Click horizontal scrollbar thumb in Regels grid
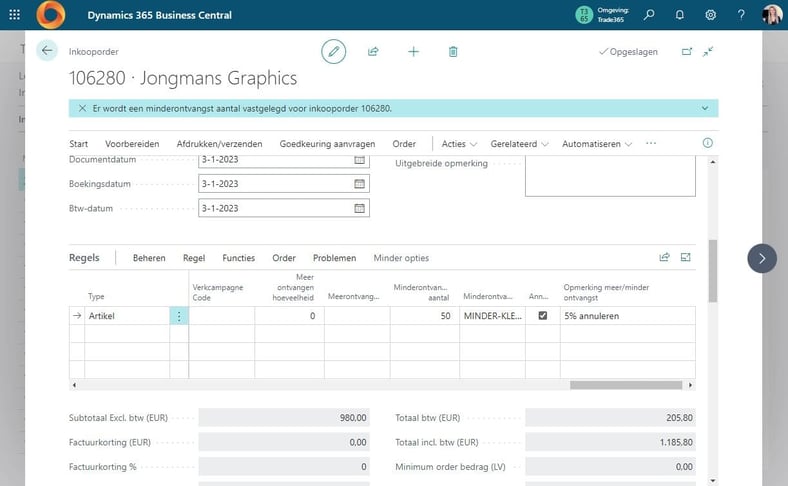Image resolution: width=788 pixels, height=486 pixels. point(626,385)
